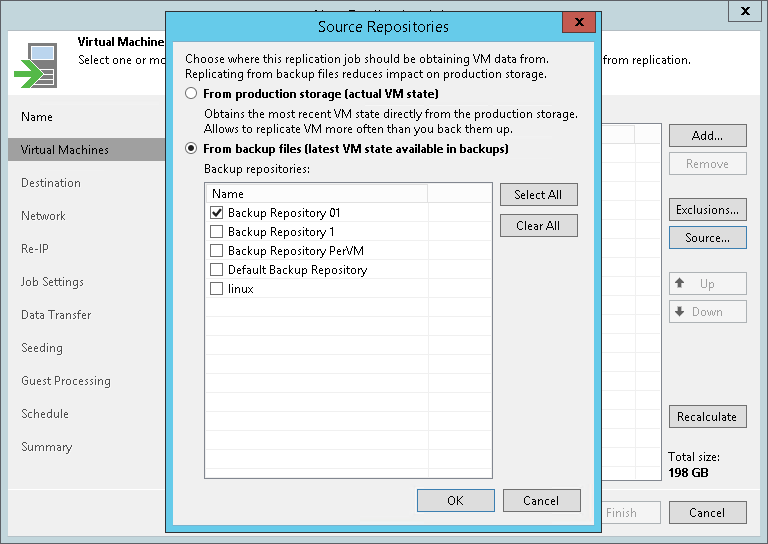The image size is (768, 544).
Task: Select From production storage radio option
Action: click(x=191, y=94)
